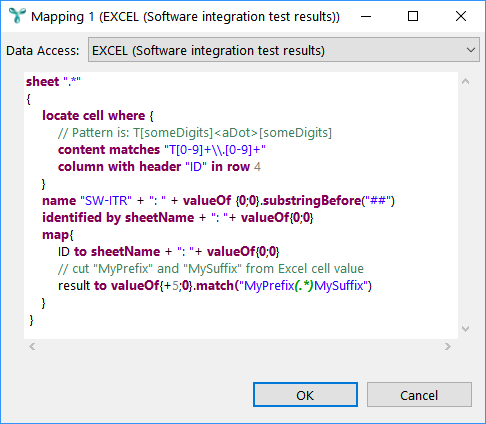This screenshot has height=424, width=486.
Task: Place cursor on 'identified by sheetName' line
Action: point(178,218)
